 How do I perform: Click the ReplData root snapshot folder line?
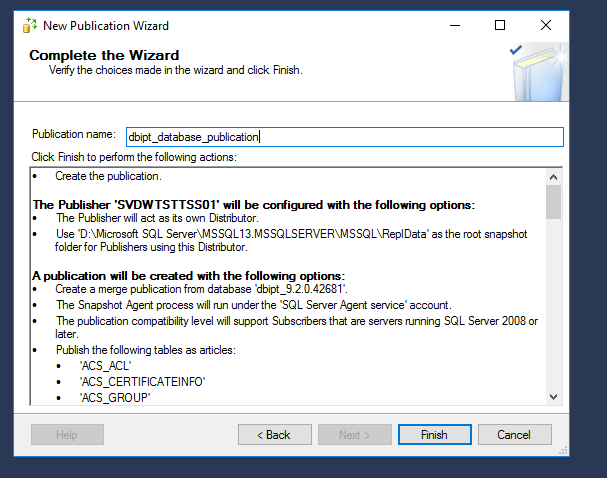[x=291, y=240]
